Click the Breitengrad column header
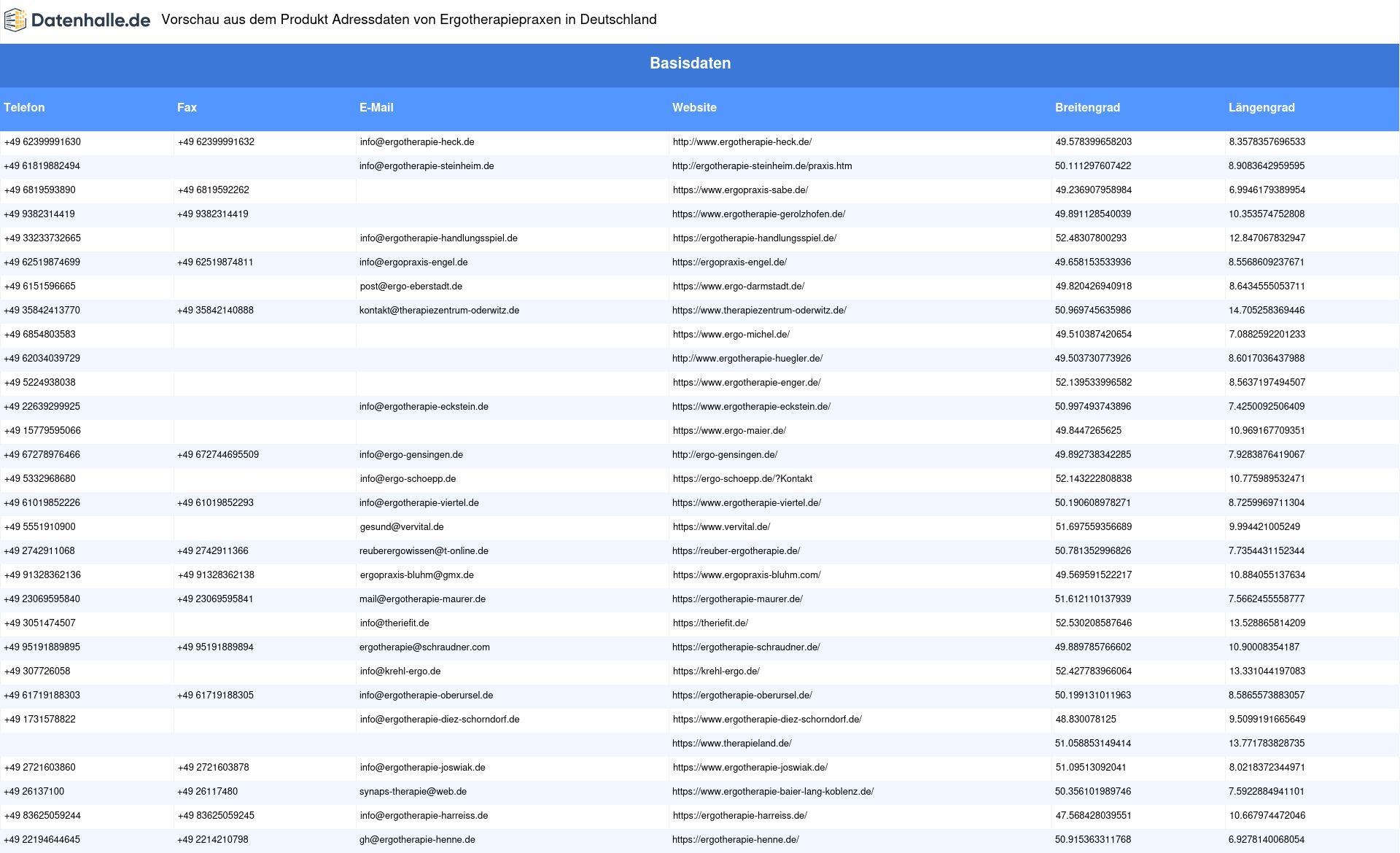The height and width of the screenshot is (853, 1400). click(x=1087, y=107)
